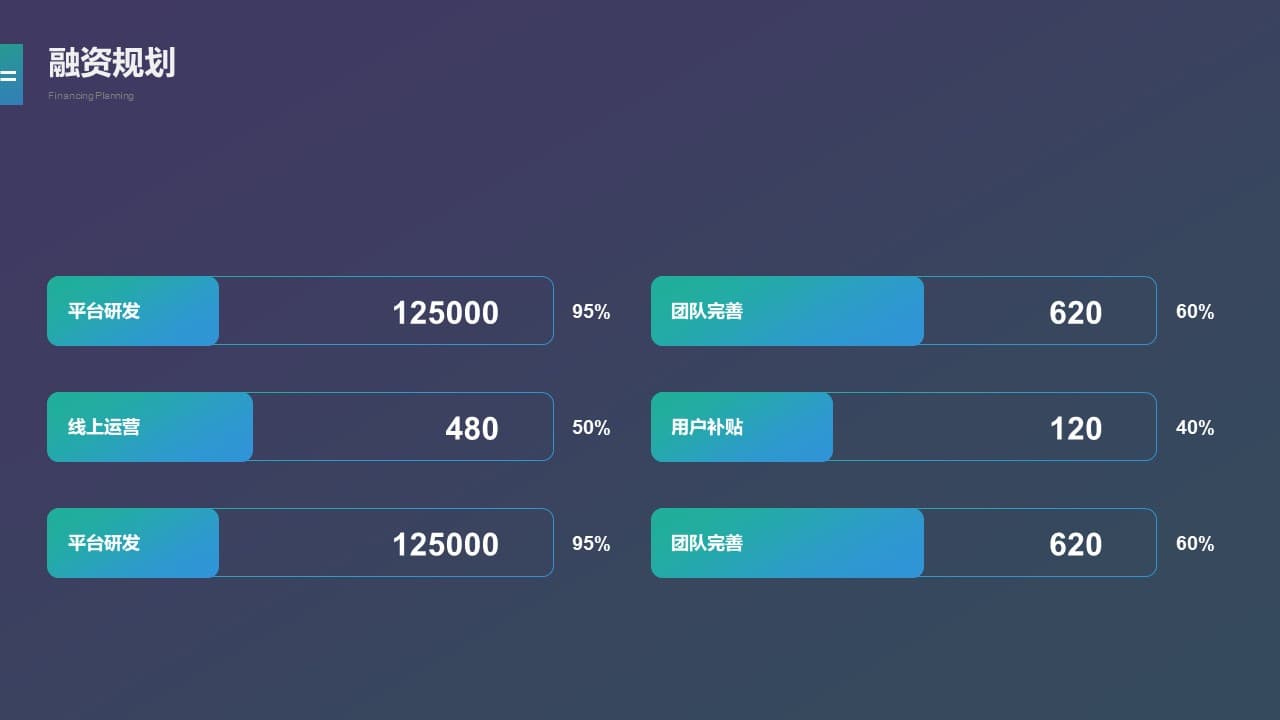Click the 50% percentage label
1280x720 pixels.
pos(591,428)
